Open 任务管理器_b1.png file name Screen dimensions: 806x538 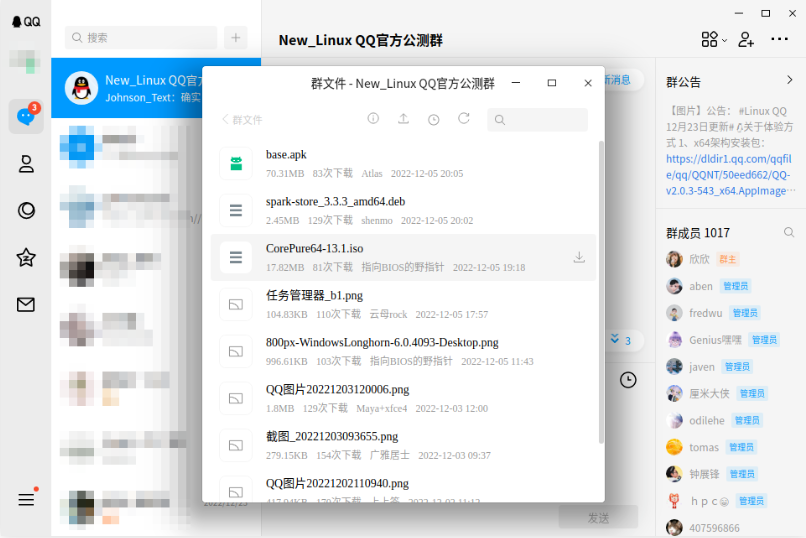[315, 295]
